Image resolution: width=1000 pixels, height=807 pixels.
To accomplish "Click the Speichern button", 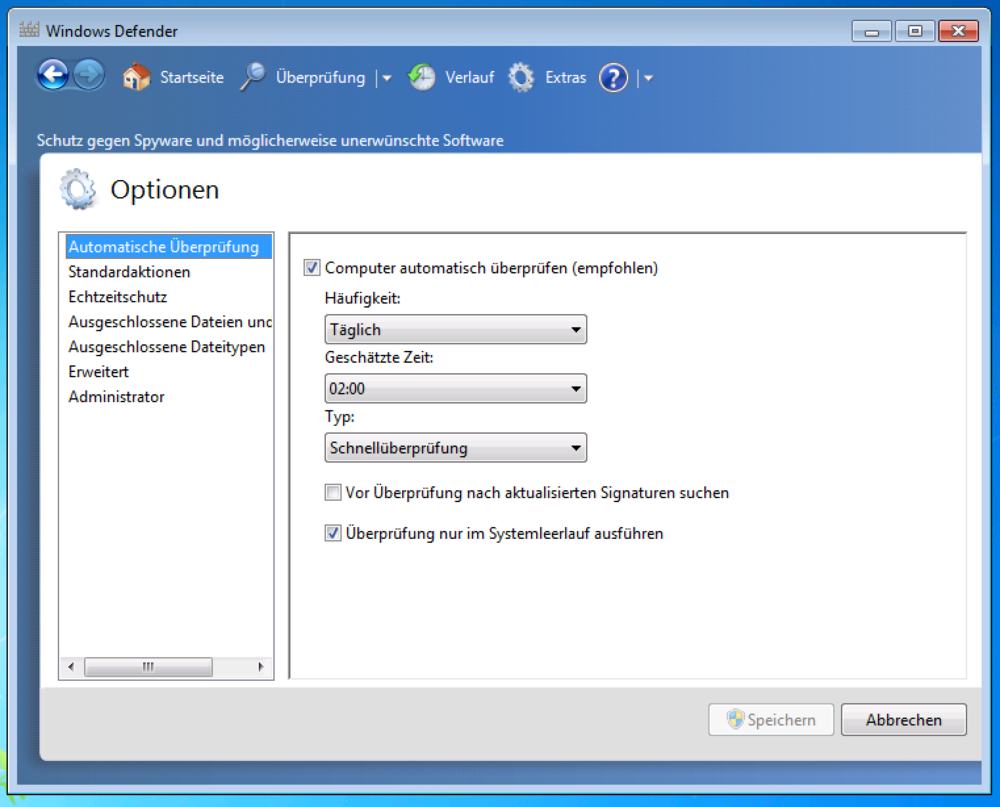I will click(x=770, y=719).
